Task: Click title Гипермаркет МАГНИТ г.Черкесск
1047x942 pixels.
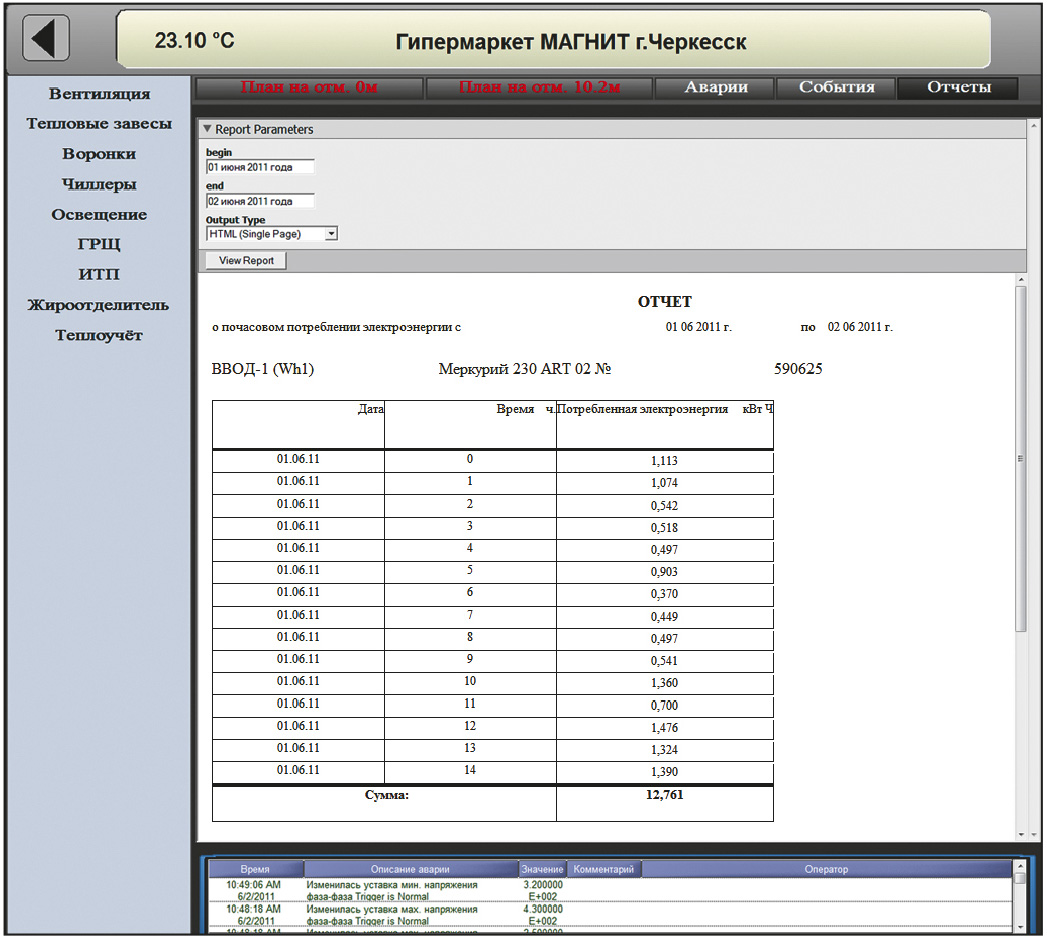Action: click(x=571, y=42)
